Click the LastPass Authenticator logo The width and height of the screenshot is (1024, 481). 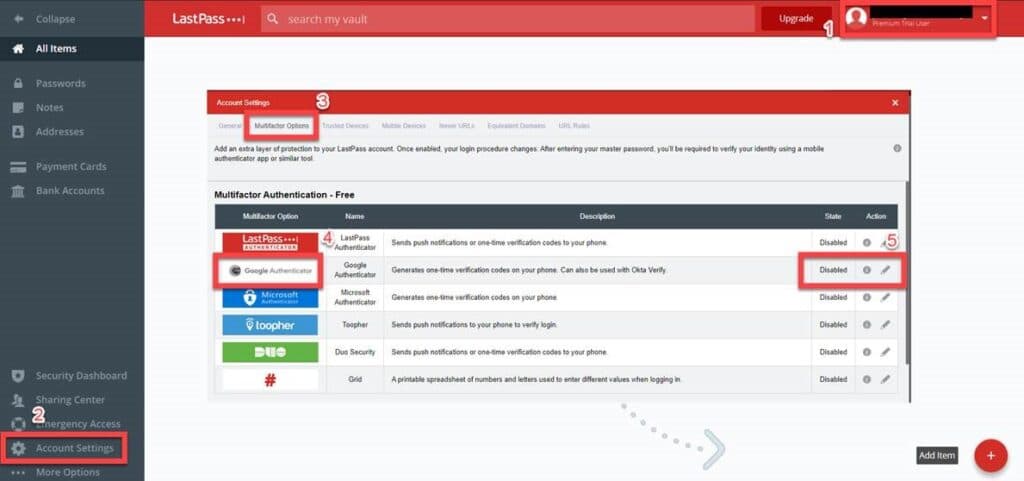pos(270,243)
